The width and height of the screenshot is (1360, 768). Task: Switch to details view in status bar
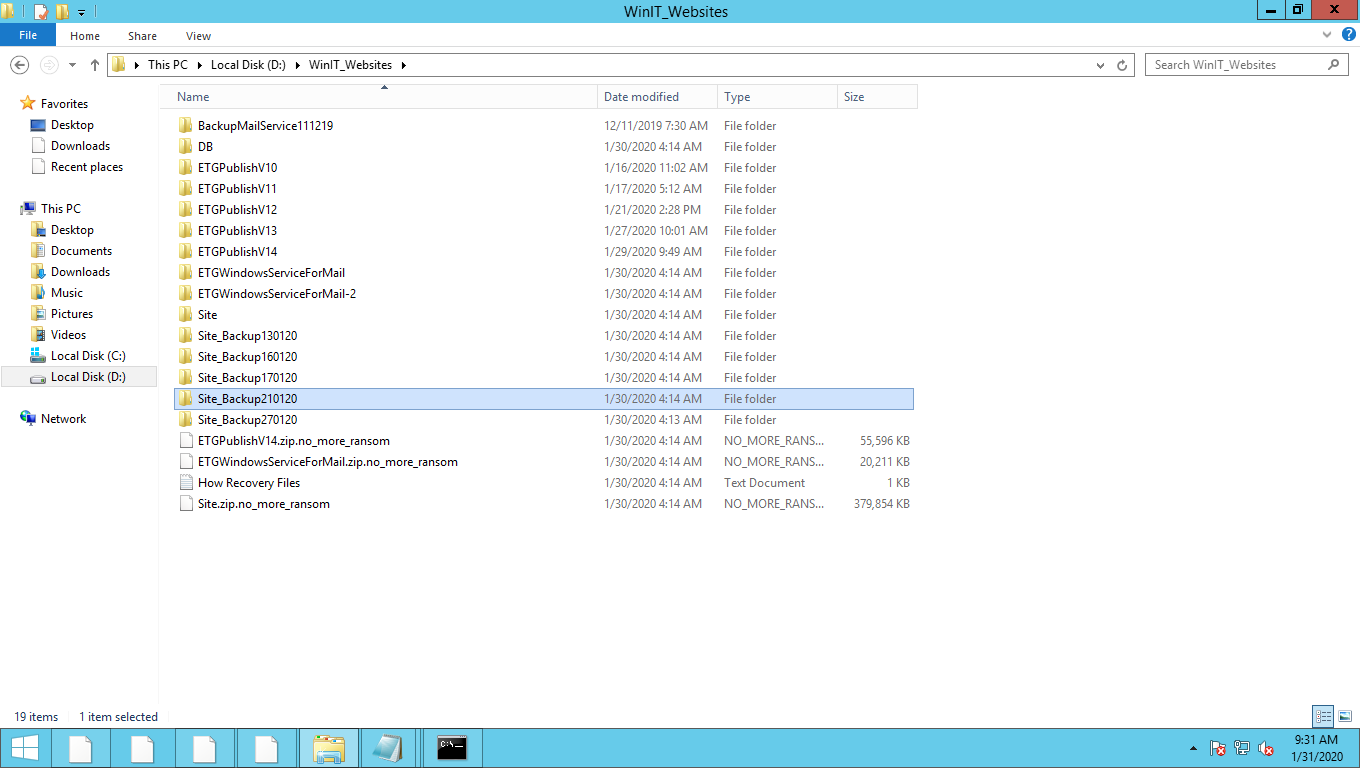[x=1323, y=716]
